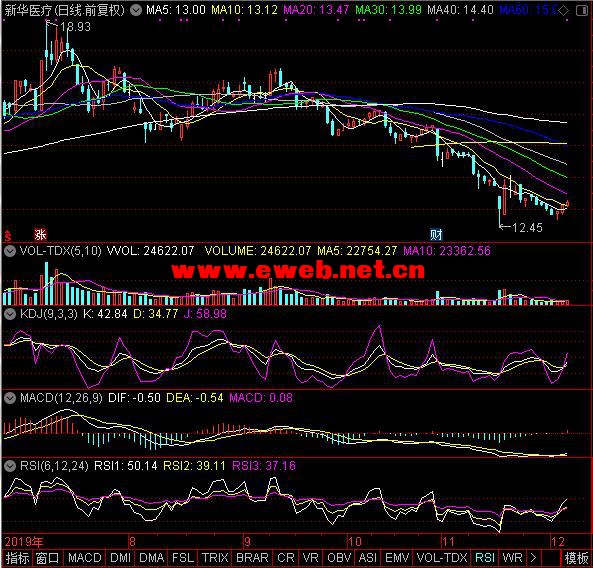
Task: Select the 指标 tab
Action: coord(17,558)
